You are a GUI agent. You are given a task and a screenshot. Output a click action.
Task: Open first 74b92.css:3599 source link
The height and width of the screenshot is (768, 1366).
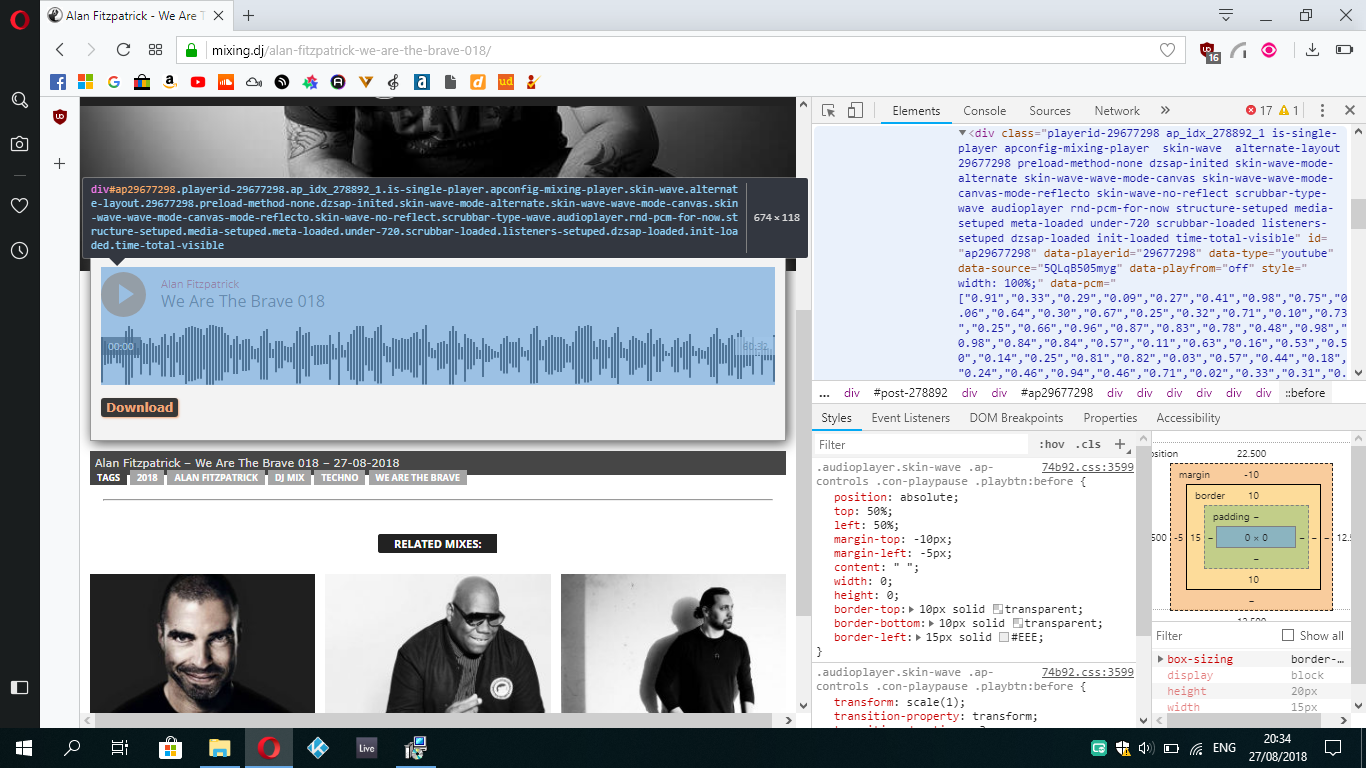coord(1088,467)
